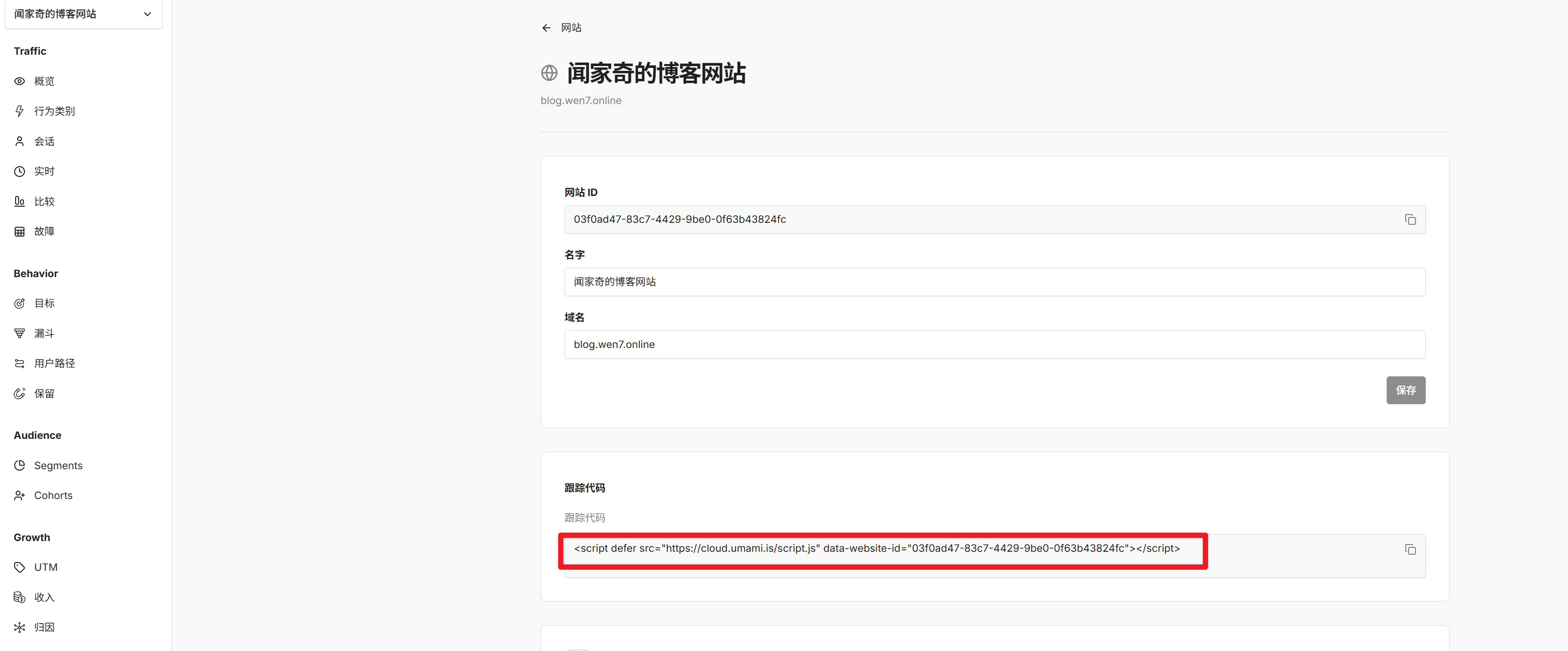Image resolution: width=1568 pixels, height=651 pixels.
Task: Open the 故障 breakdown table icon
Action: [20, 231]
